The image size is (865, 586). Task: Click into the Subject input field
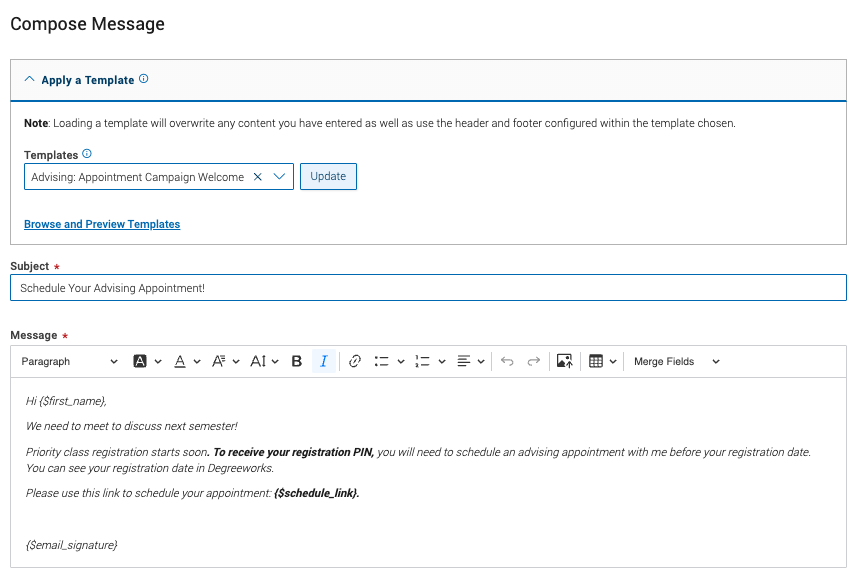(x=428, y=287)
